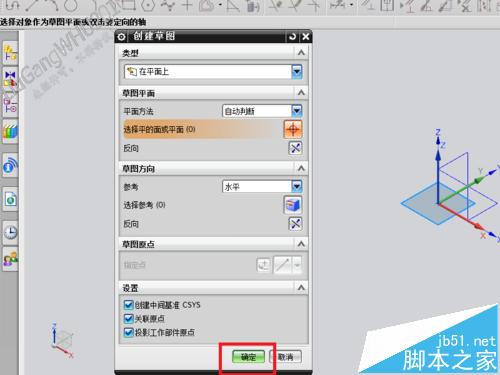
Task: Select the Line tool in top toolbar
Action: [32, 6]
